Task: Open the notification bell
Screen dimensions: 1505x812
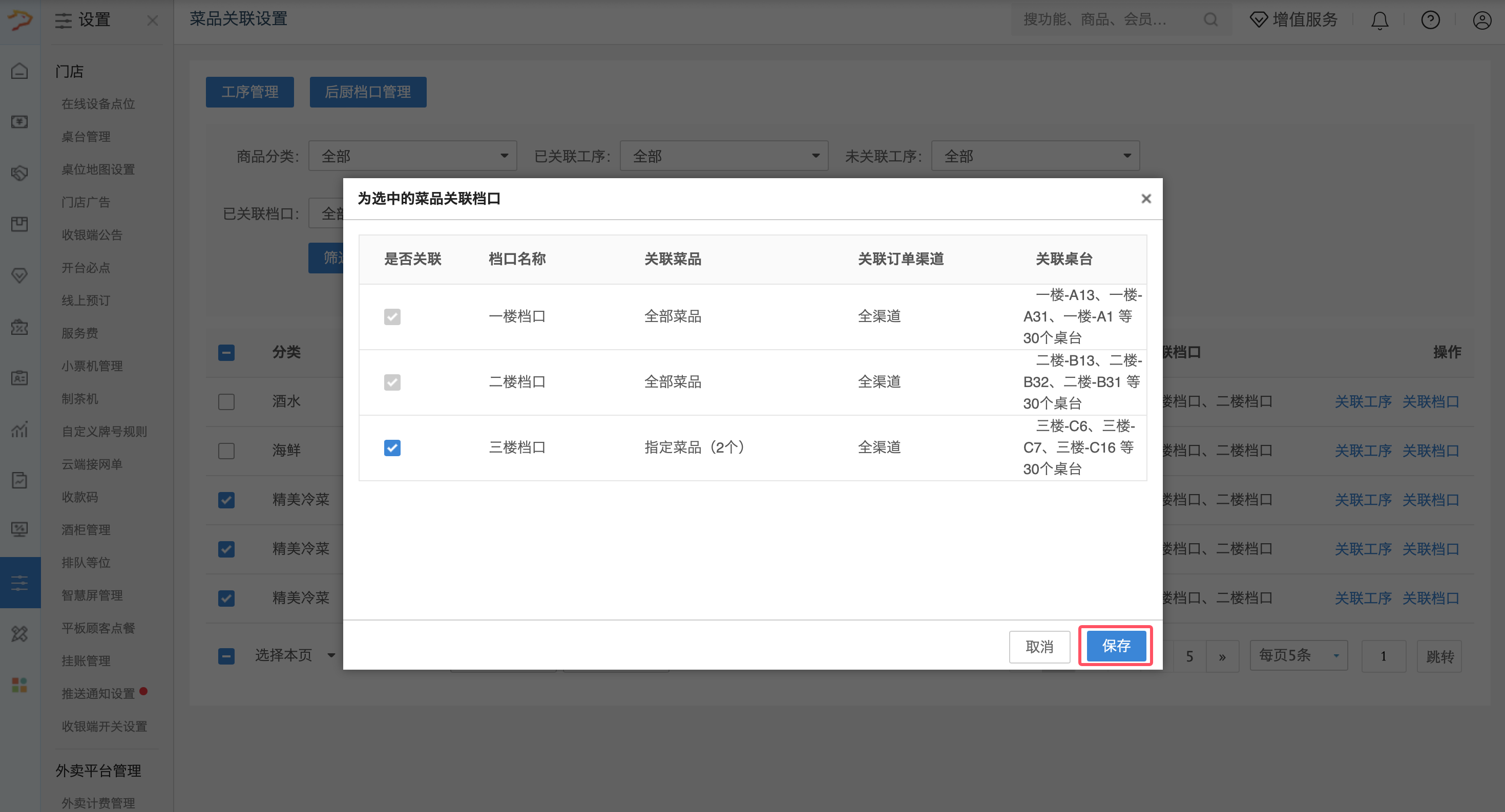Action: click(x=1379, y=20)
